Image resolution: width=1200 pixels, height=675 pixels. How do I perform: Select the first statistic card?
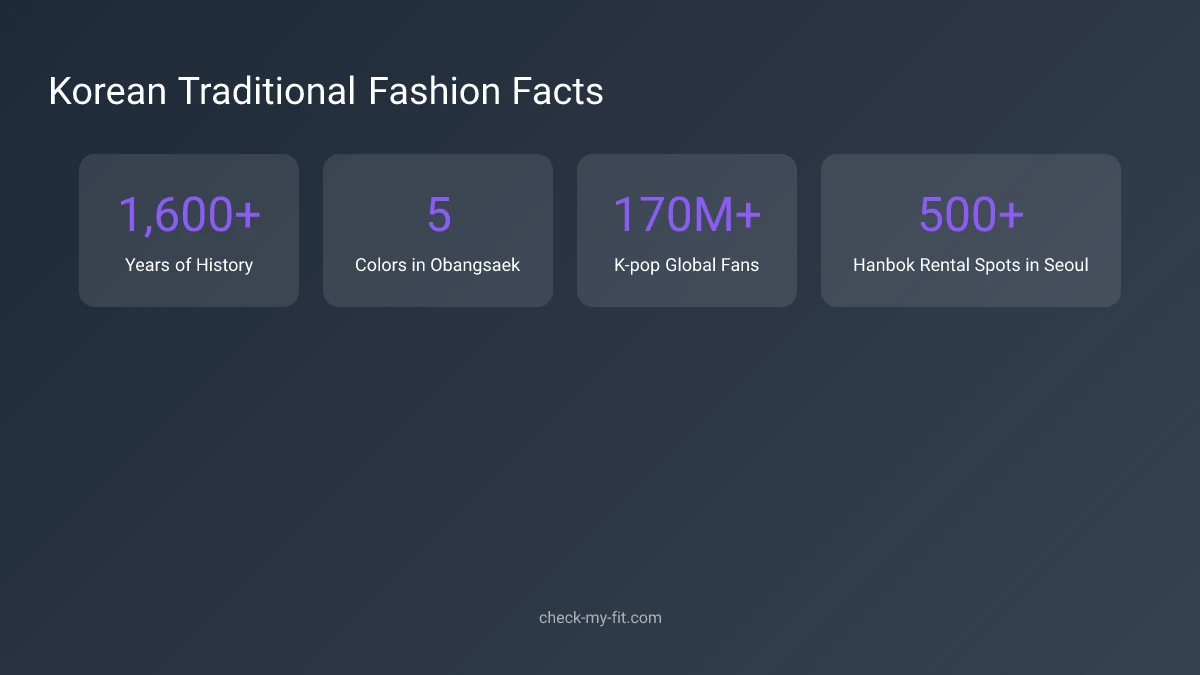[x=189, y=230]
